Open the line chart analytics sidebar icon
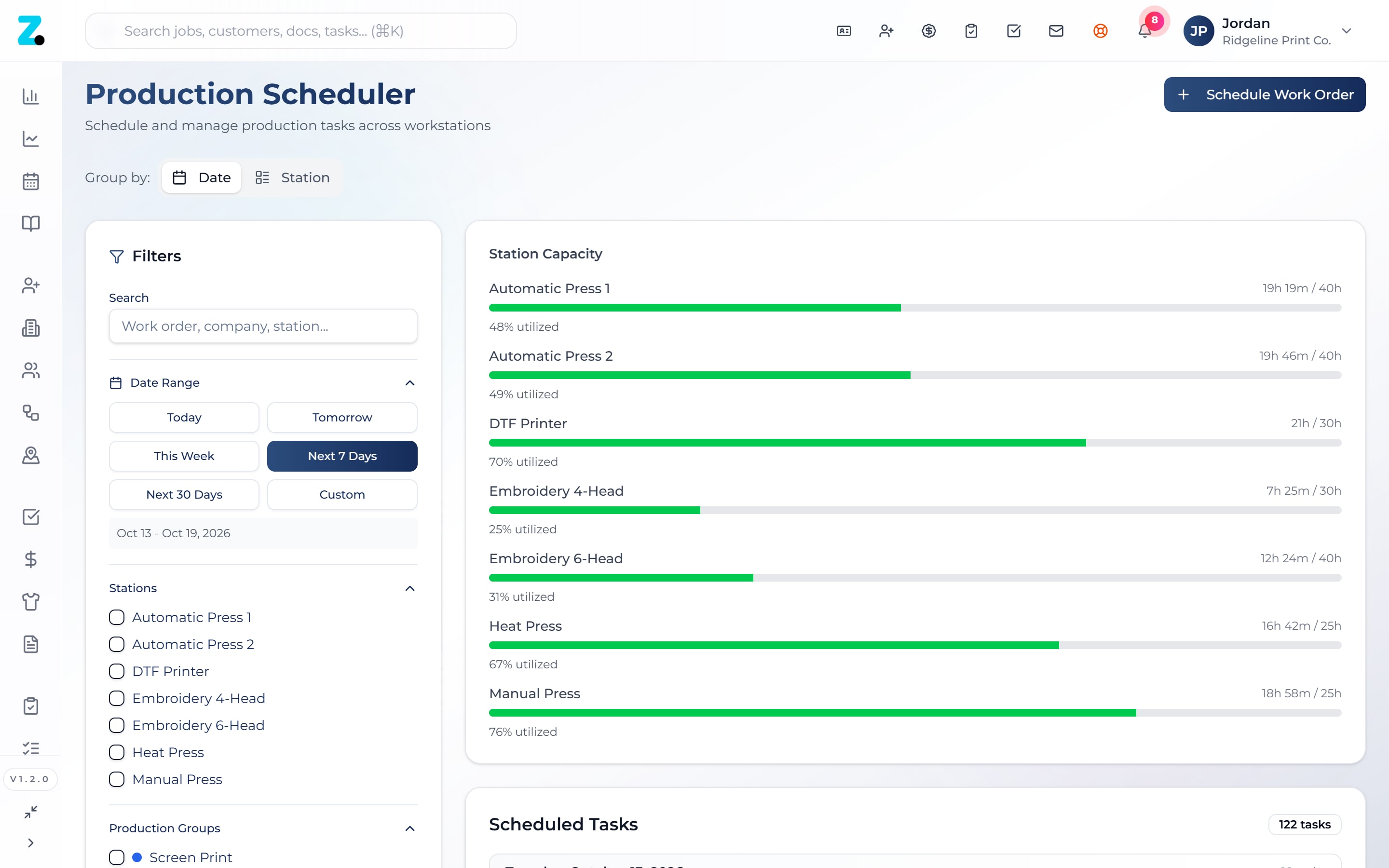This screenshot has height=868, width=1389. tap(31, 139)
